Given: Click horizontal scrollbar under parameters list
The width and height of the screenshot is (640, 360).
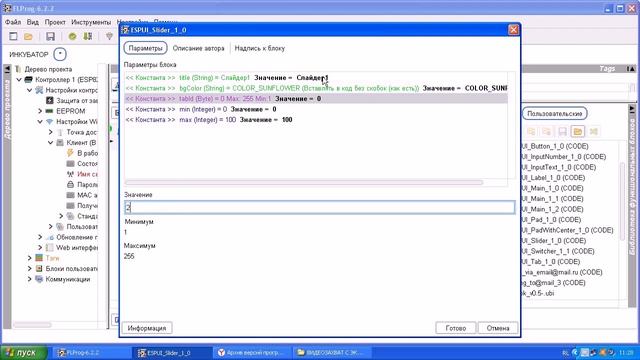Looking at the screenshot, I should [x=304, y=182].
